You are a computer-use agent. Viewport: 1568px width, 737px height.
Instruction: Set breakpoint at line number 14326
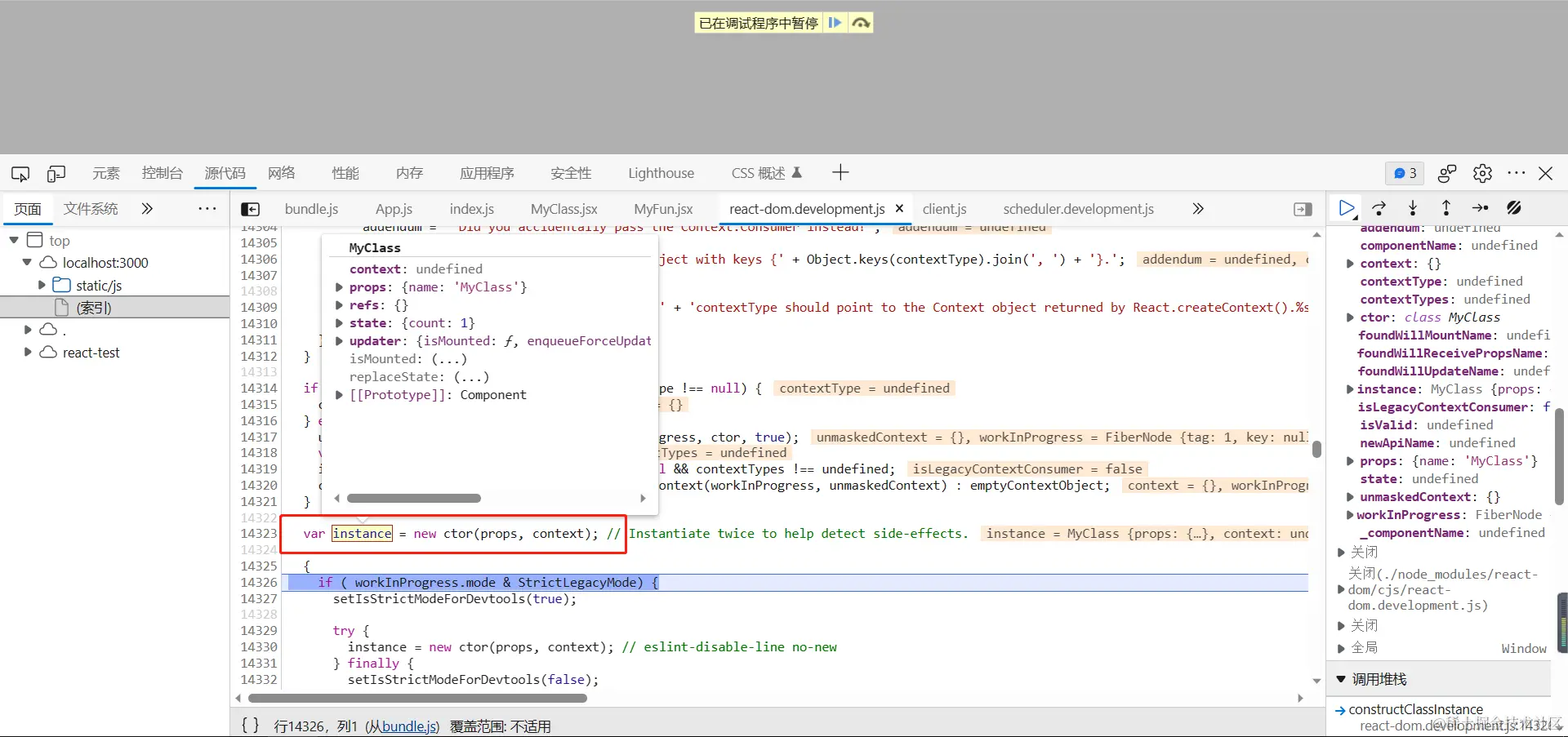pyautogui.click(x=259, y=582)
